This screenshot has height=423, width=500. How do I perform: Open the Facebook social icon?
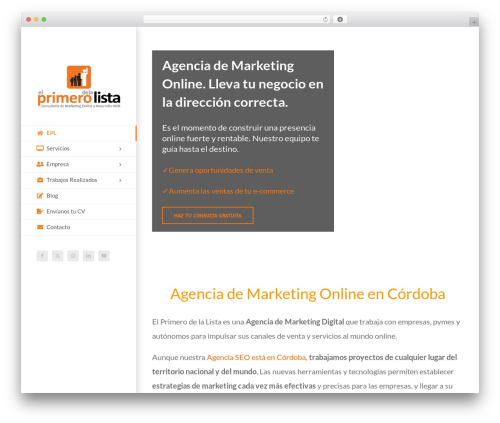point(42,256)
